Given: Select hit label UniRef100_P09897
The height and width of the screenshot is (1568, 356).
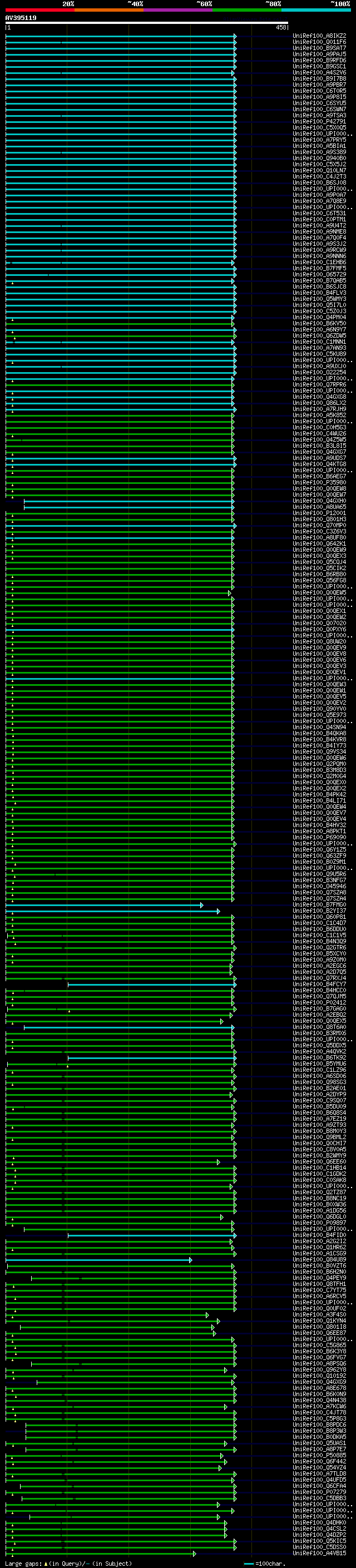Looking at the screenshot, I should click(319, 1223).
